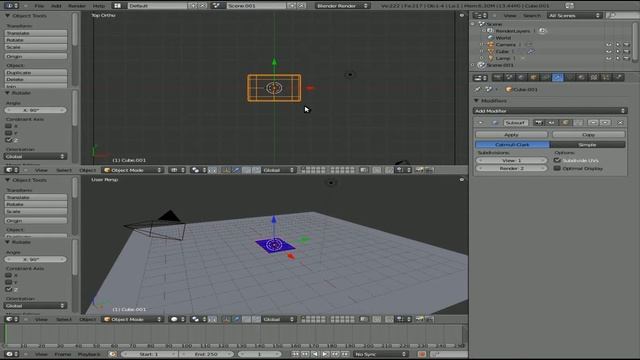This screenshot has width=640, height=360.
Task: Apply the Subsurf modifier
Action: pyautogui.click(x=511, y=134)
